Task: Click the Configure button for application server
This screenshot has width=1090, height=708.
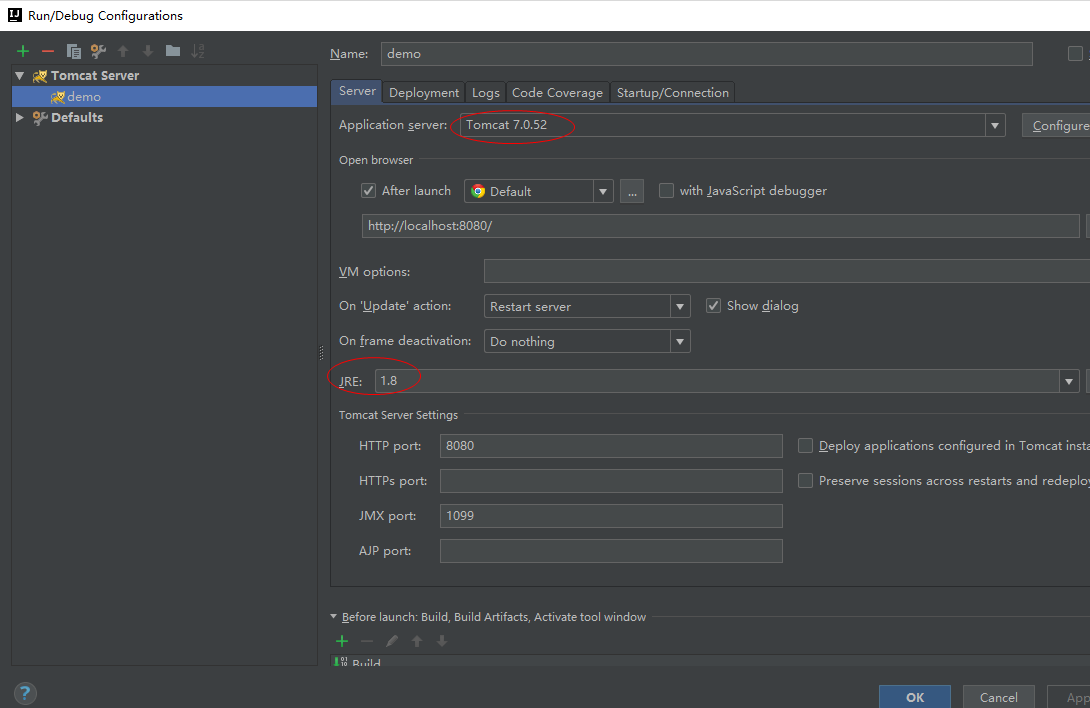Action: coord(1056,125)
